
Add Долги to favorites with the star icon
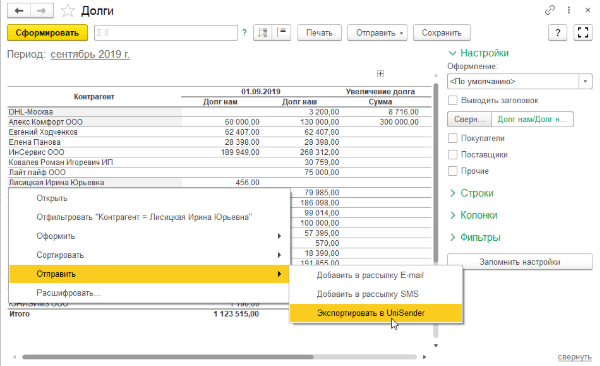click(x=68, y=11)
